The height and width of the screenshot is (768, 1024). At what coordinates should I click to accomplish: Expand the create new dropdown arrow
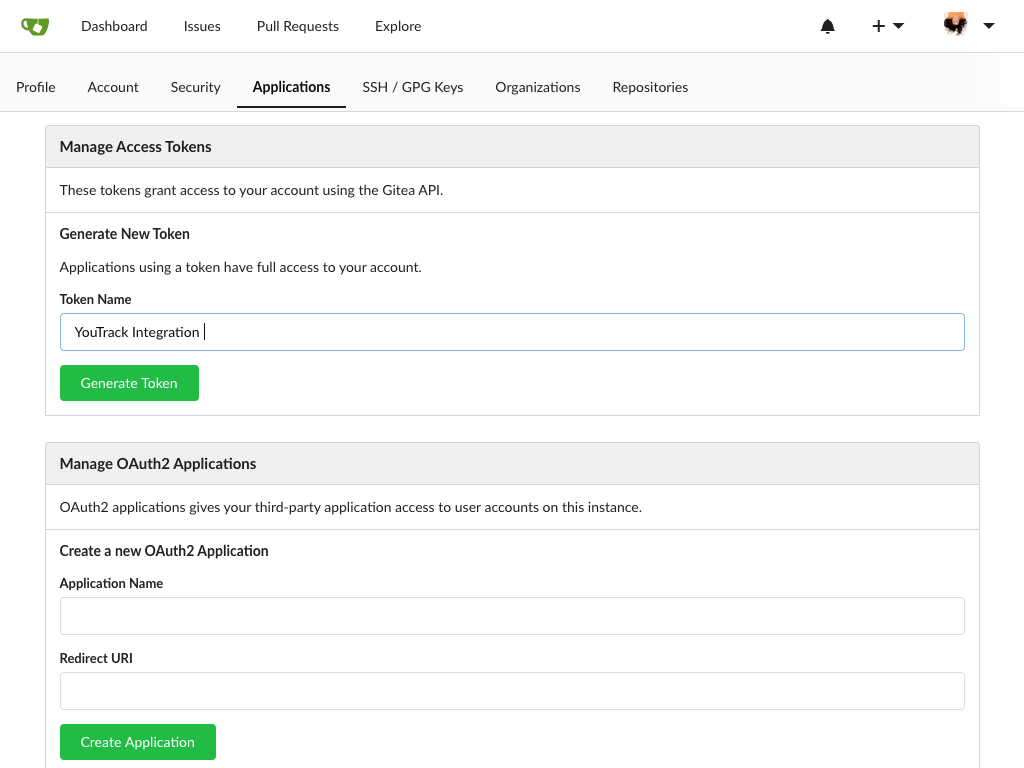[x=899, y=26]
